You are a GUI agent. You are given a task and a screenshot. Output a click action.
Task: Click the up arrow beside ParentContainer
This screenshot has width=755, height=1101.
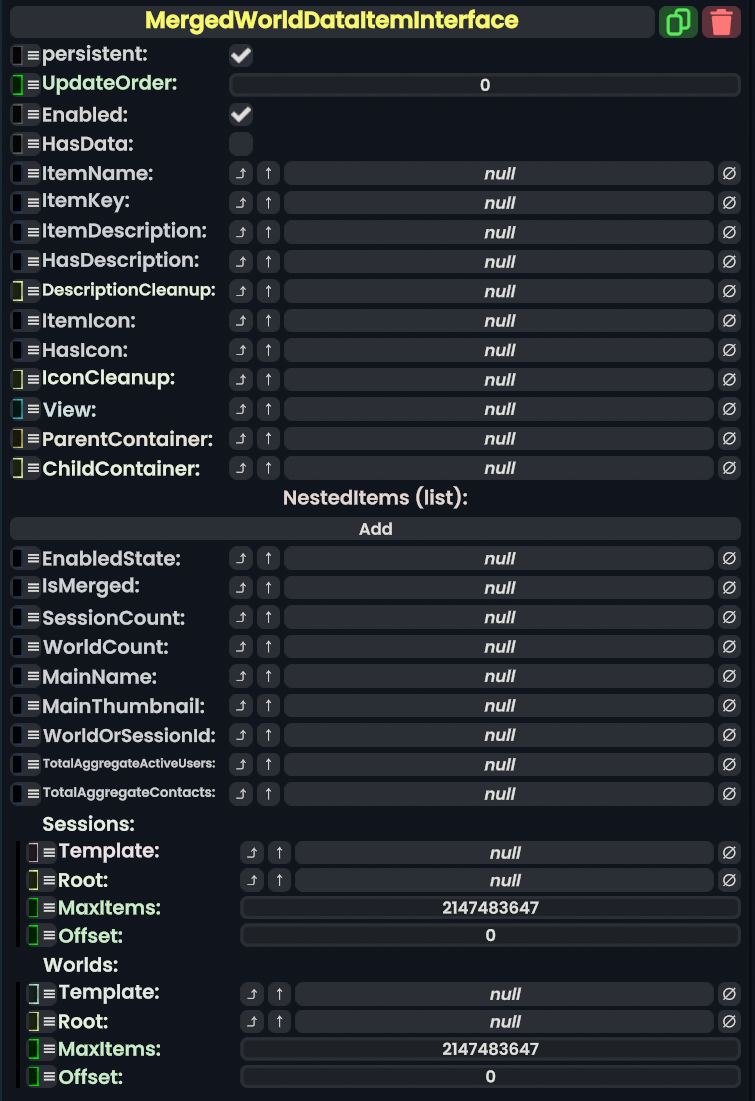(x=268, y=439)
